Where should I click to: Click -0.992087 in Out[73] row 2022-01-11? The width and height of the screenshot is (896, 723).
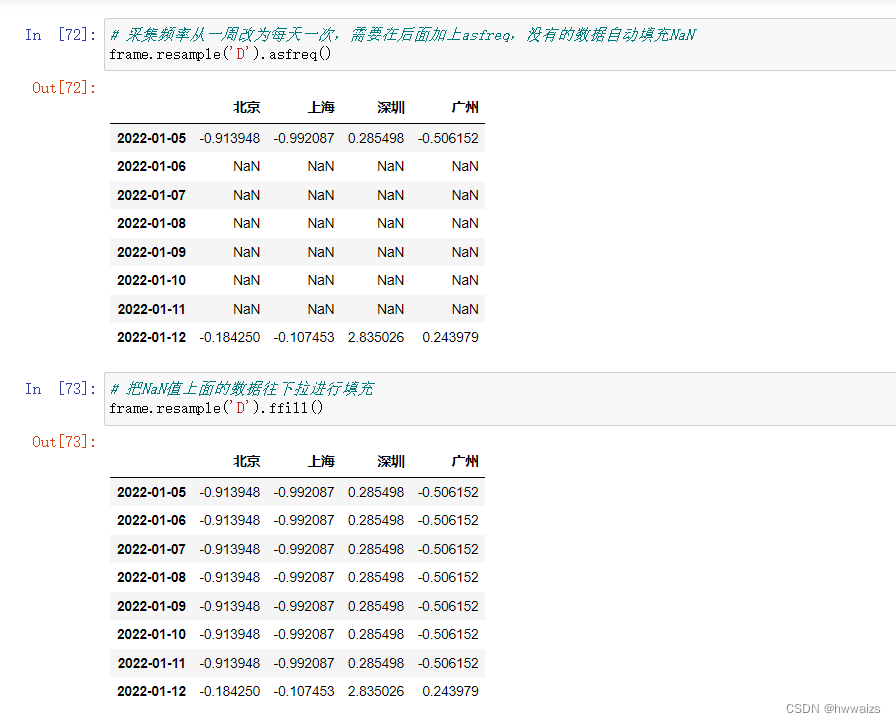(304, 664)
